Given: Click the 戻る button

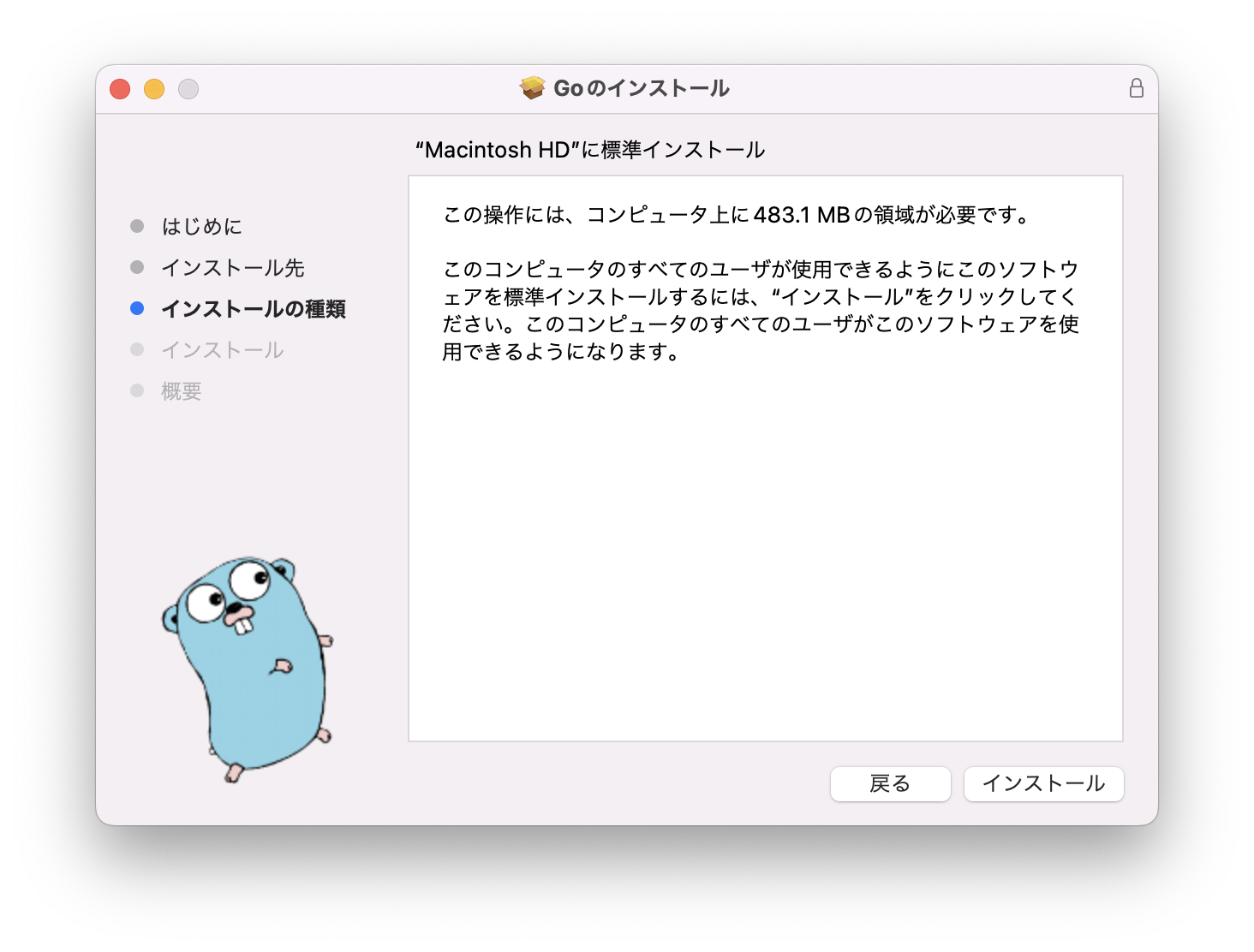Looking at the screenshot, I should [890, 783].
